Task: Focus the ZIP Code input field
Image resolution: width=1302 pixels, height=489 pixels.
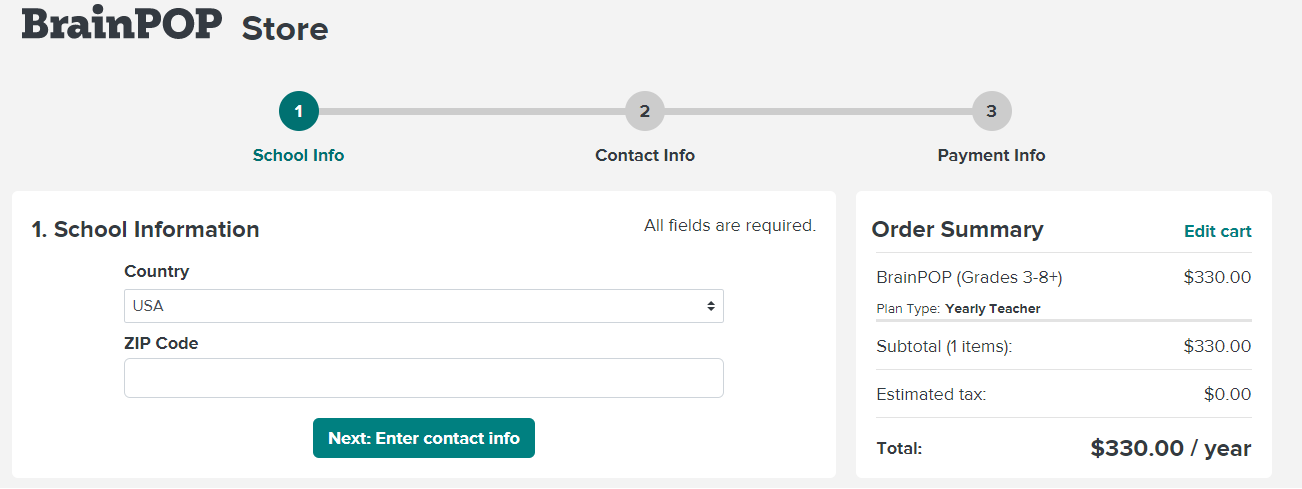Action: 424,378
